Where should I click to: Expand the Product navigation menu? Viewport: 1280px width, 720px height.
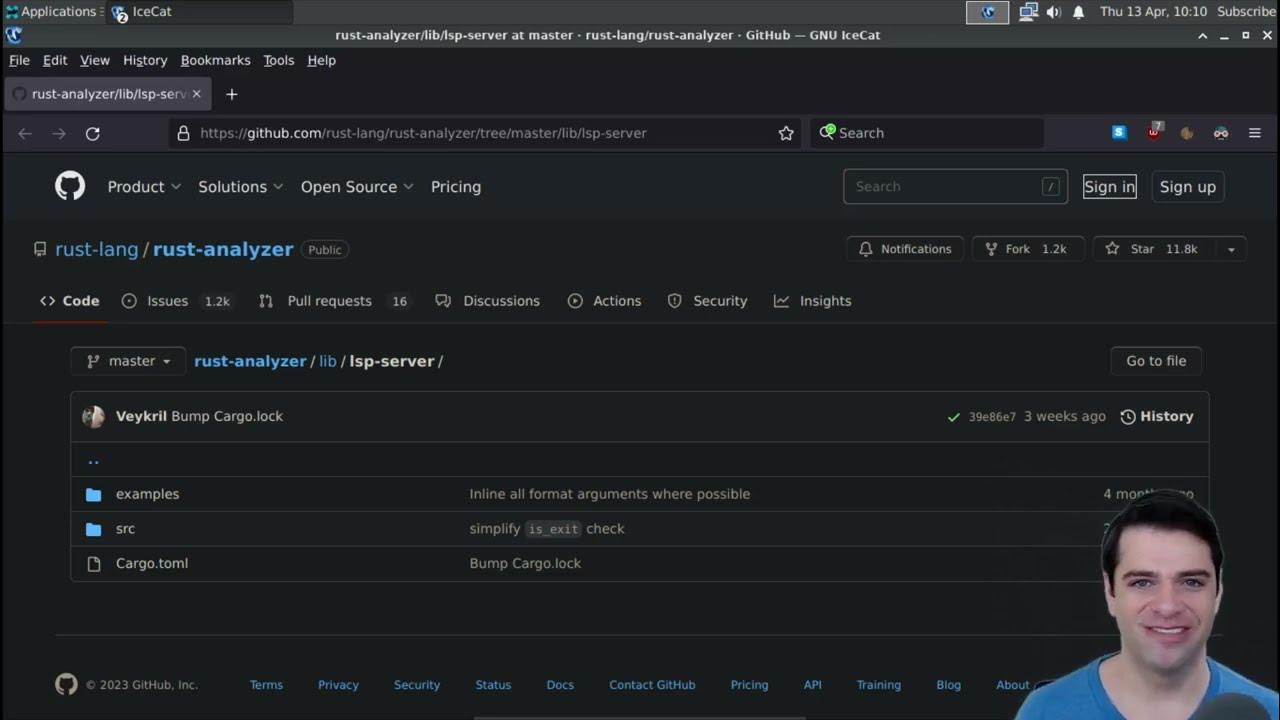[x=144, y=187]
